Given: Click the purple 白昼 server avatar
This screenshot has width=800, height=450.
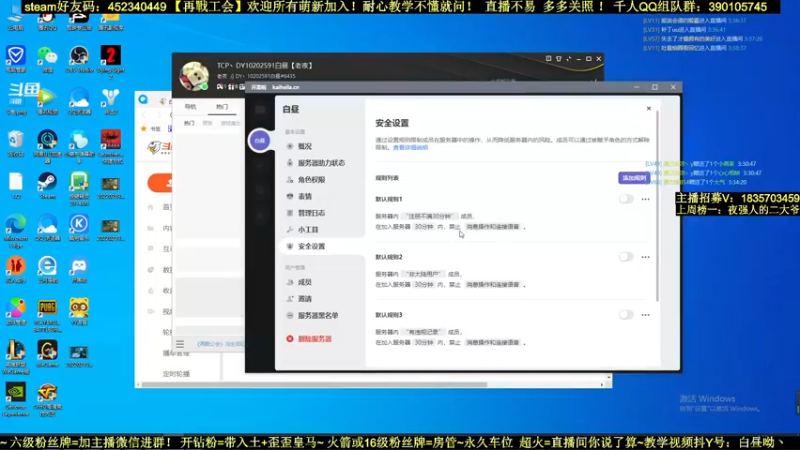Looking at the screenshot, I should click(260, 140).
